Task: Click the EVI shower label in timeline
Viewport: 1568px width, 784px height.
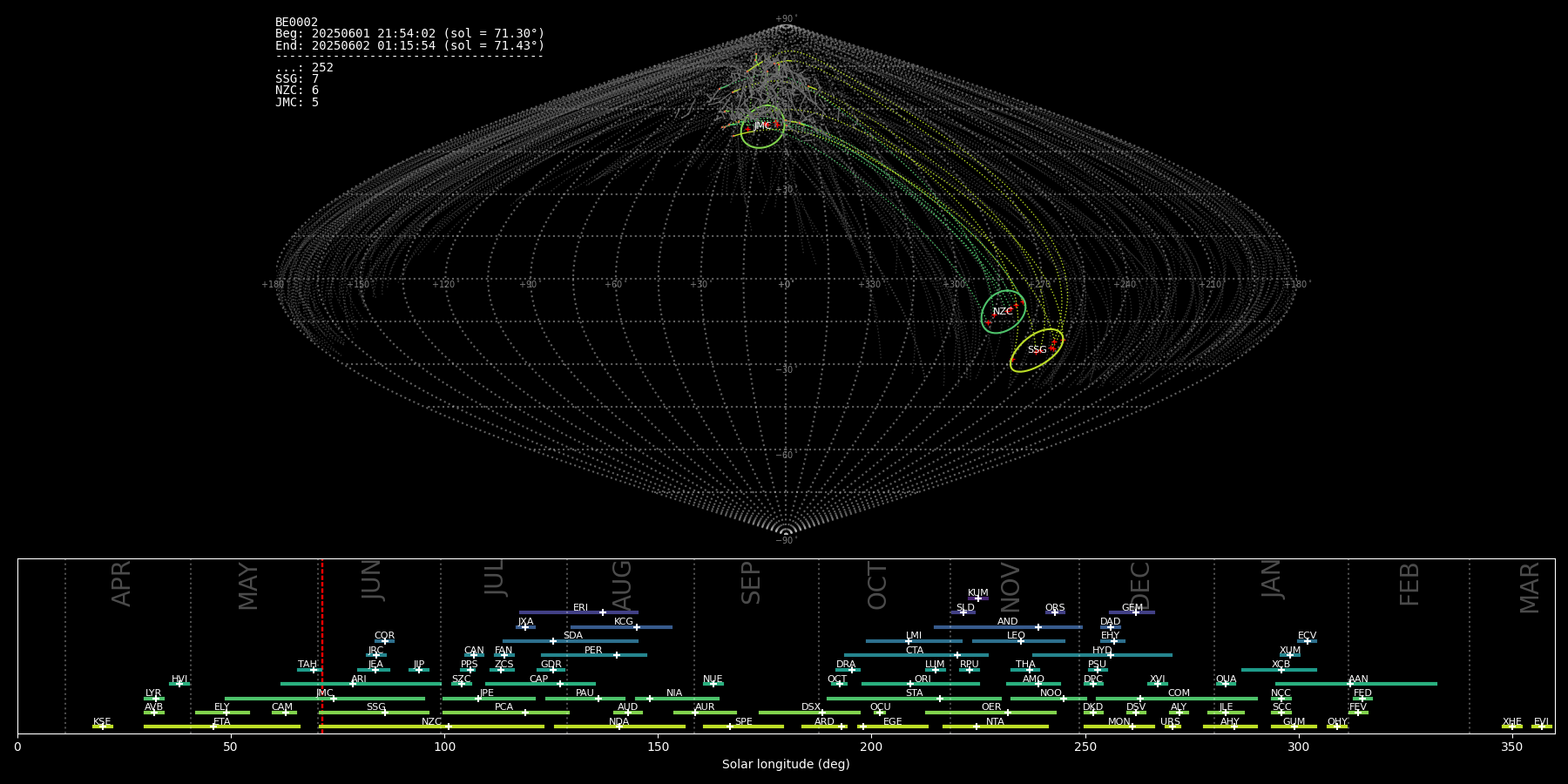Action: pyautogui.click(x=1541, y=722)
